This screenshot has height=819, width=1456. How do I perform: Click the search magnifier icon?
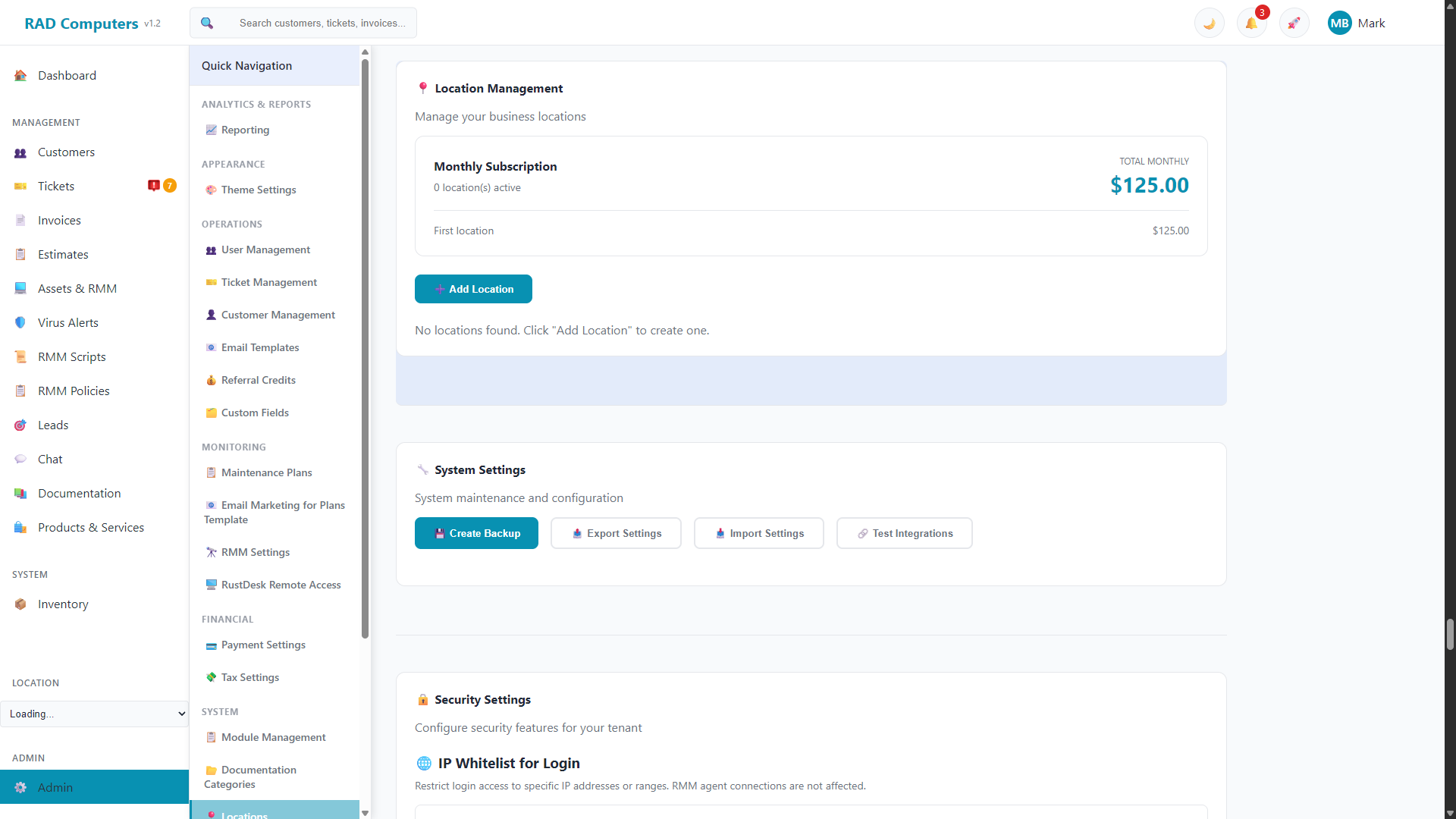pyautogui.click(x=206, y=23)
